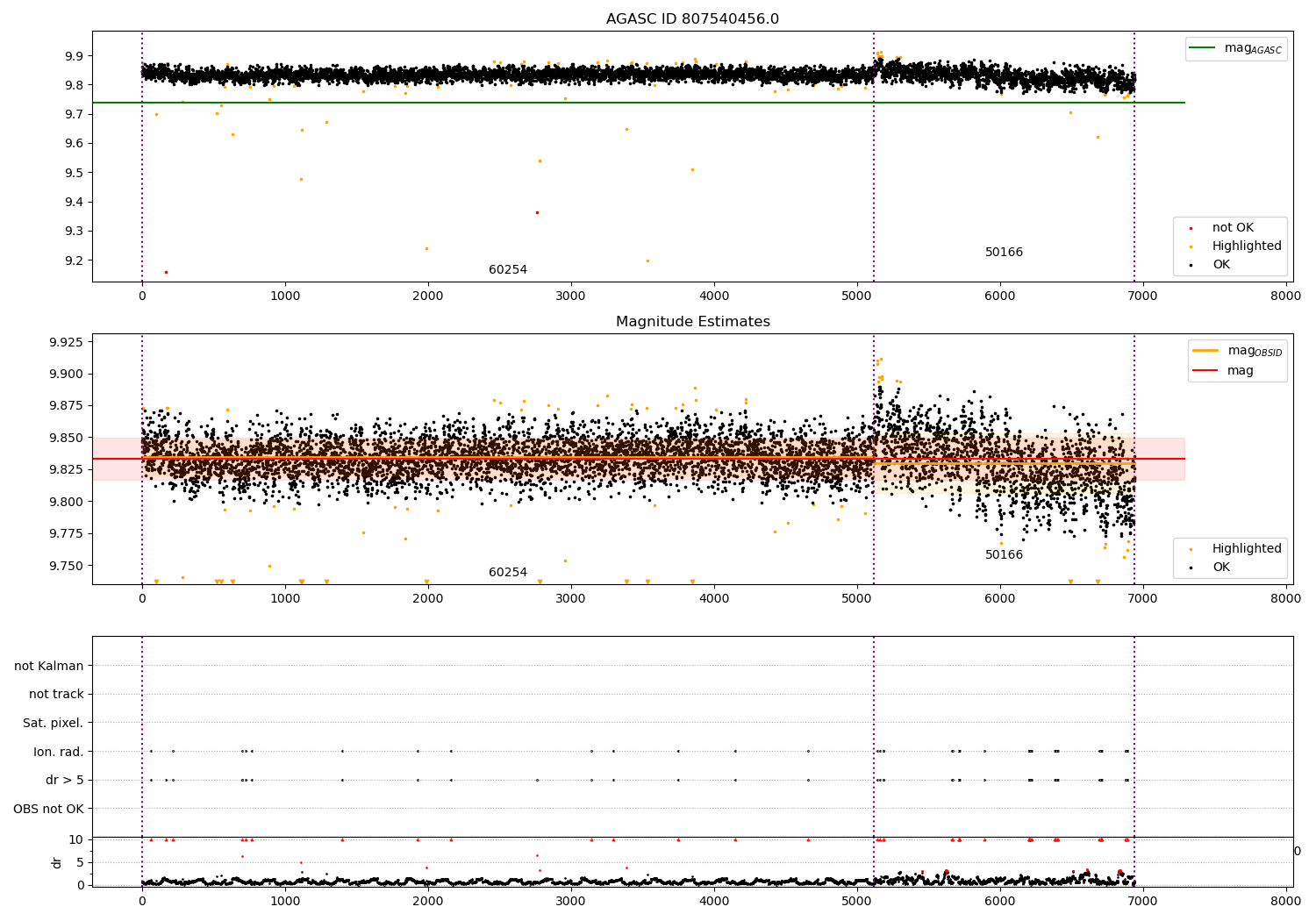Click the 2000 x-tick under the bottom plot
The width and height of the screenshot is (1316, 921).
coord(428,901)
